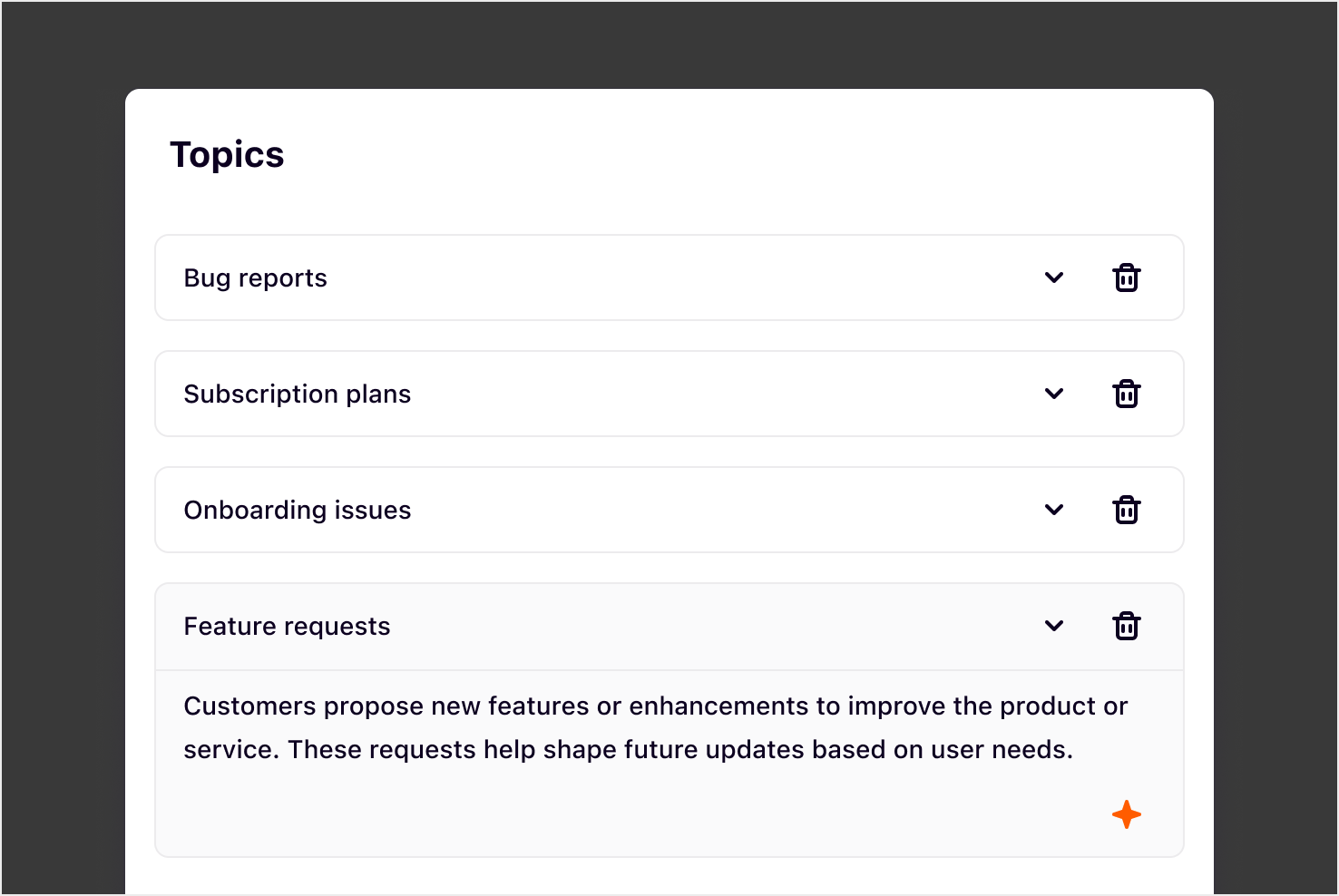Image resolution: width=1339 pixels, height=896 pixels.
Task: Select the Topics heading
Action: (227, 154)
